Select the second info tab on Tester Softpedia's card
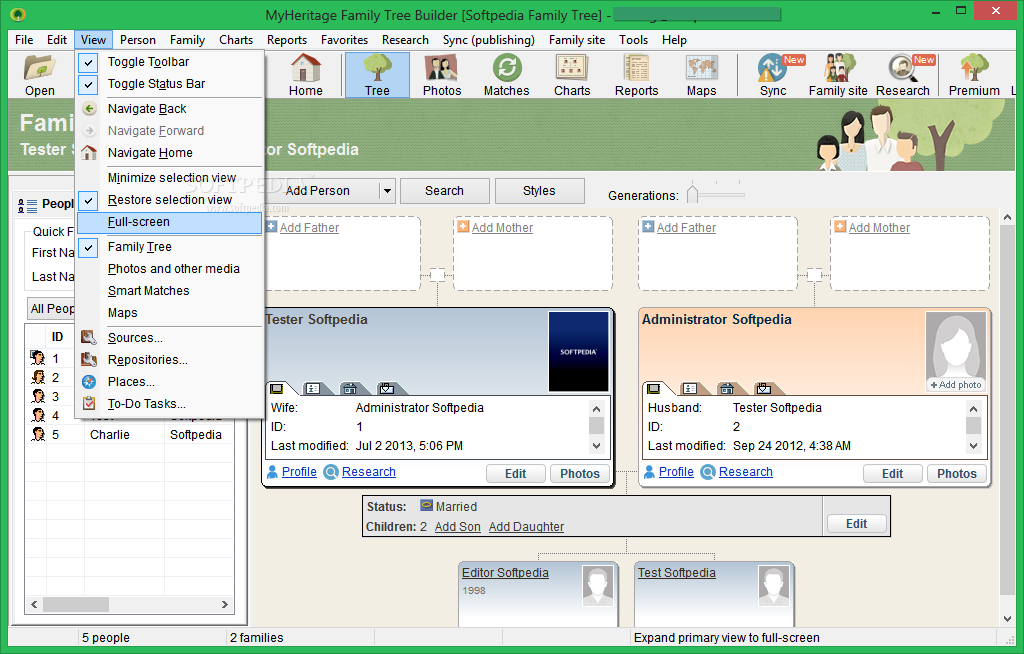Viewport: 1024px width, 654px height. click(313, 388)
